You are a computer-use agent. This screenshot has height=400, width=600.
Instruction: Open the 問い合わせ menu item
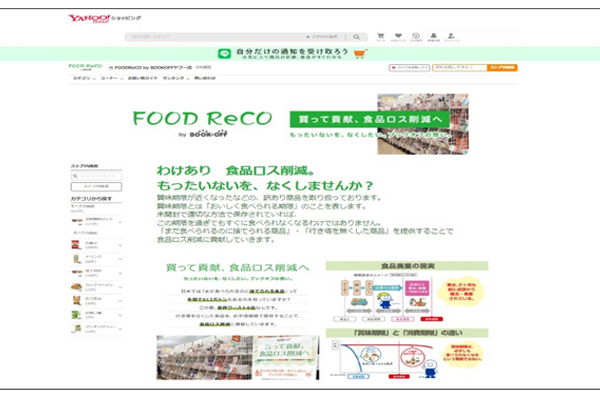tap(205, 78)
